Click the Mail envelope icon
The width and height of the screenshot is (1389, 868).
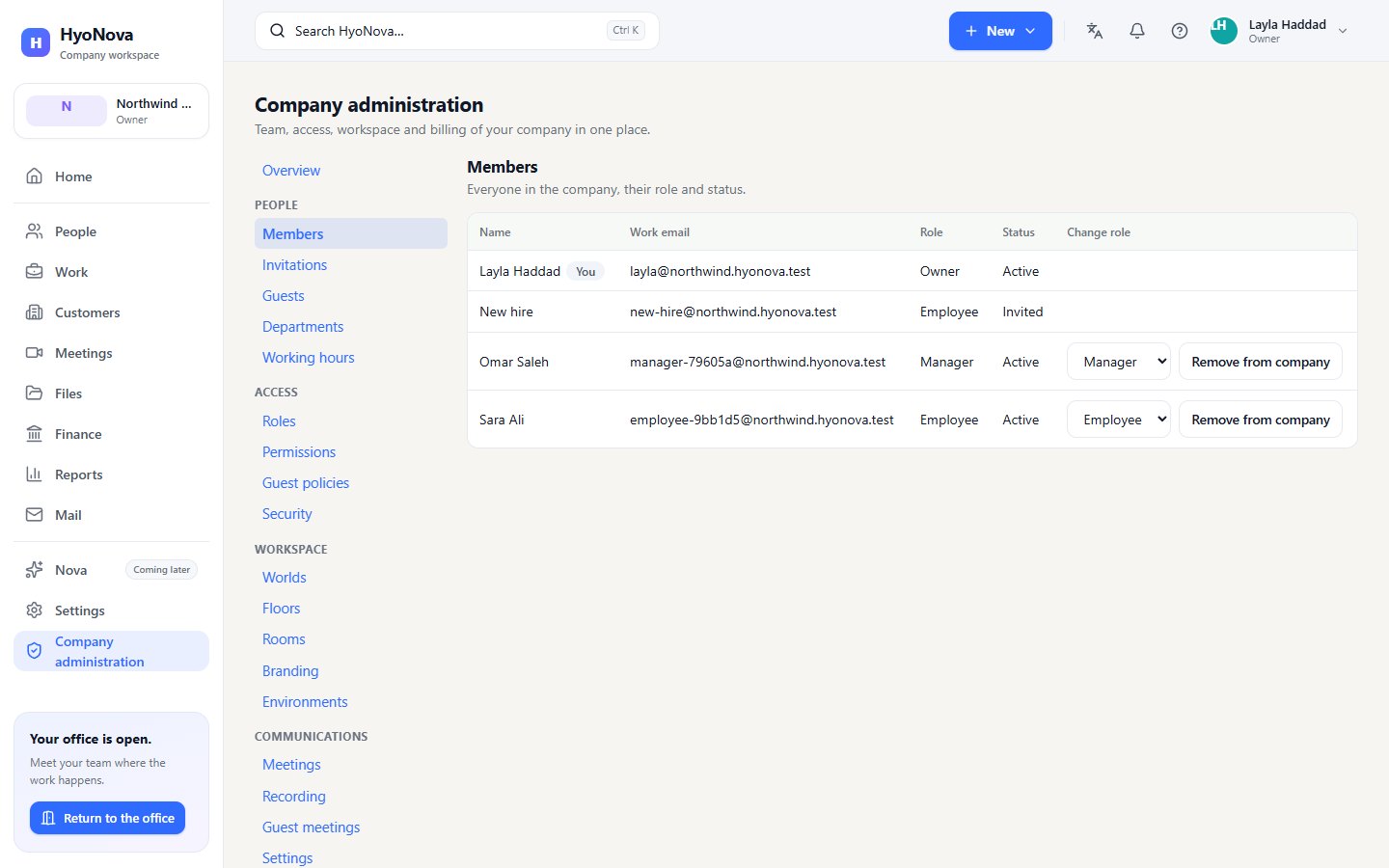pos(35,515)
